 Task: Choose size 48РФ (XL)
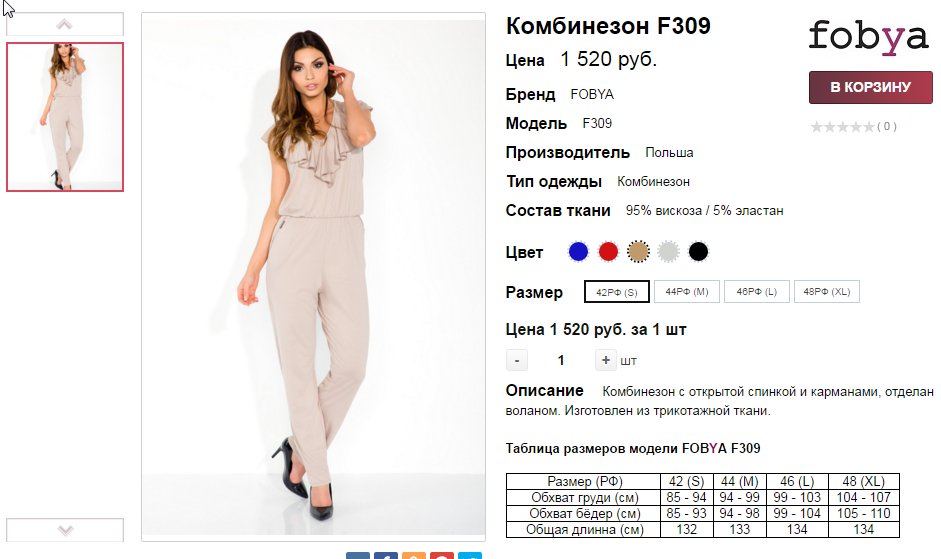tap(826, 292)
